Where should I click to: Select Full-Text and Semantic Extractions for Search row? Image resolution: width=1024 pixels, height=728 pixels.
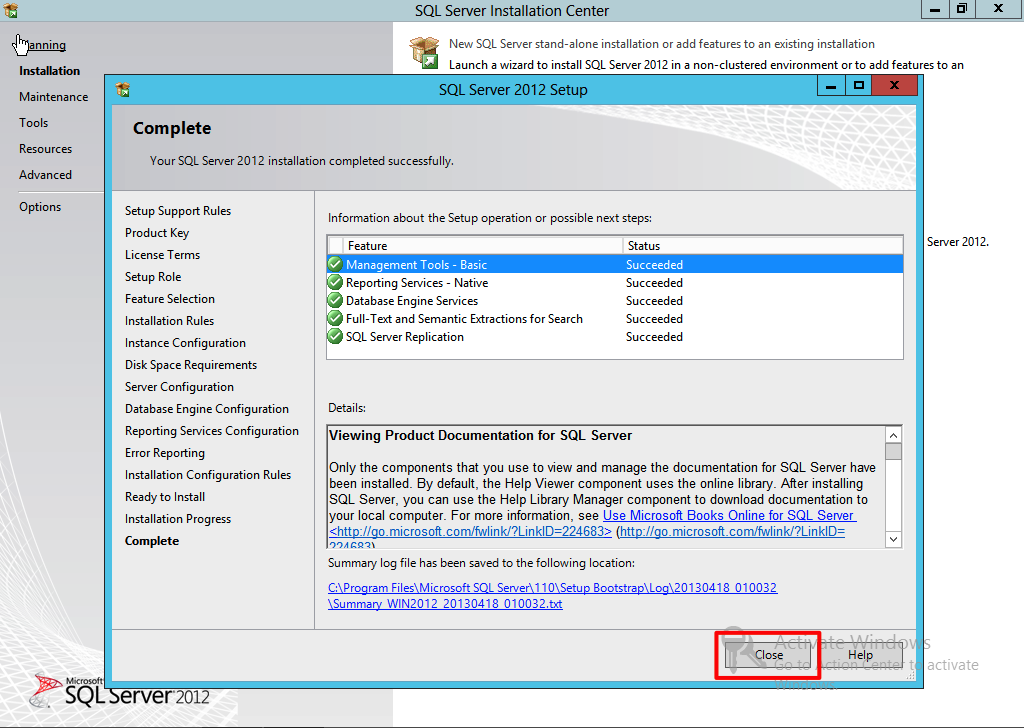point(615,319)
